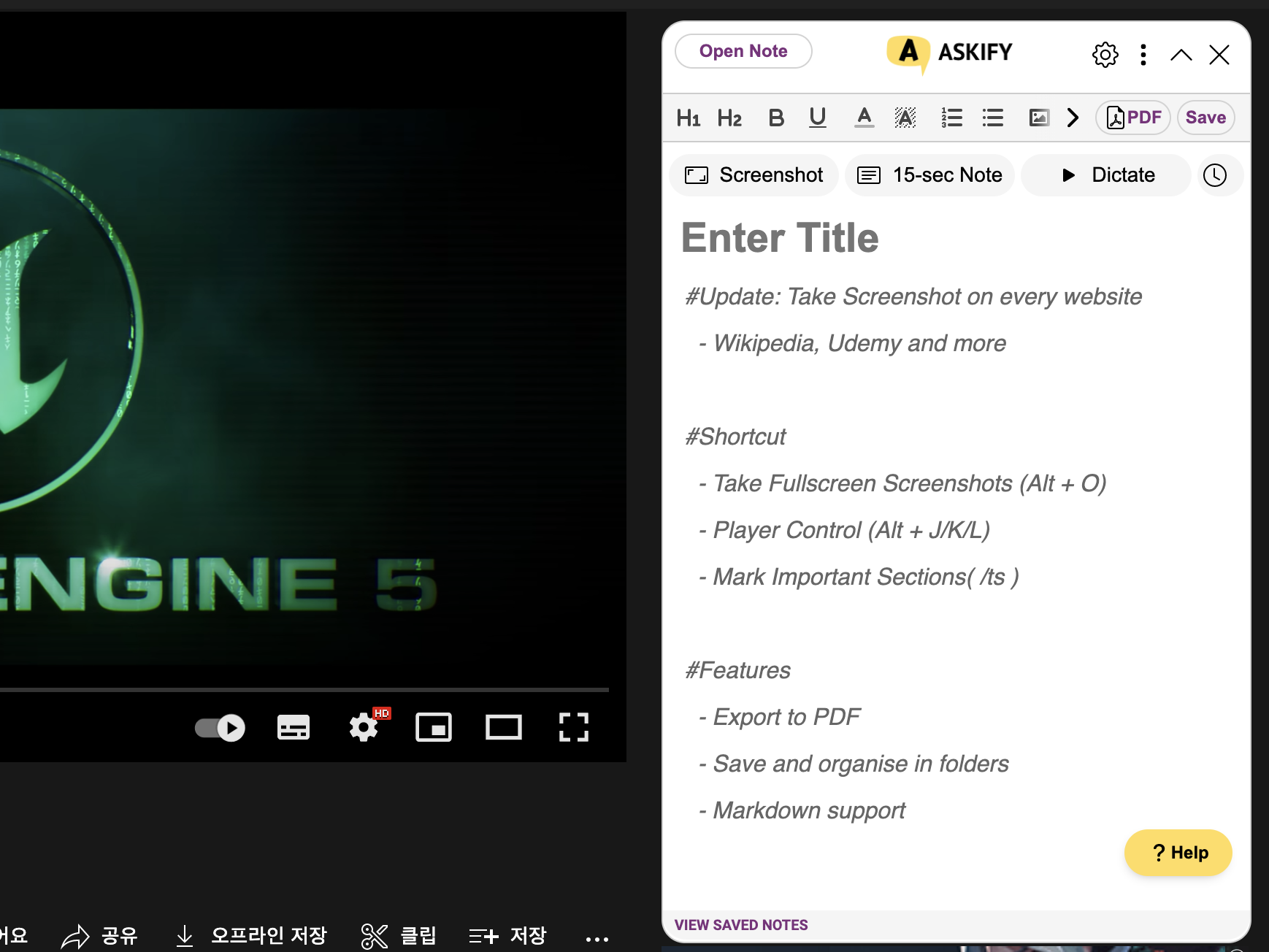Click the '#Features' placeholder line
This screenshot has height=952, width=1269.
tap(737, 670)
